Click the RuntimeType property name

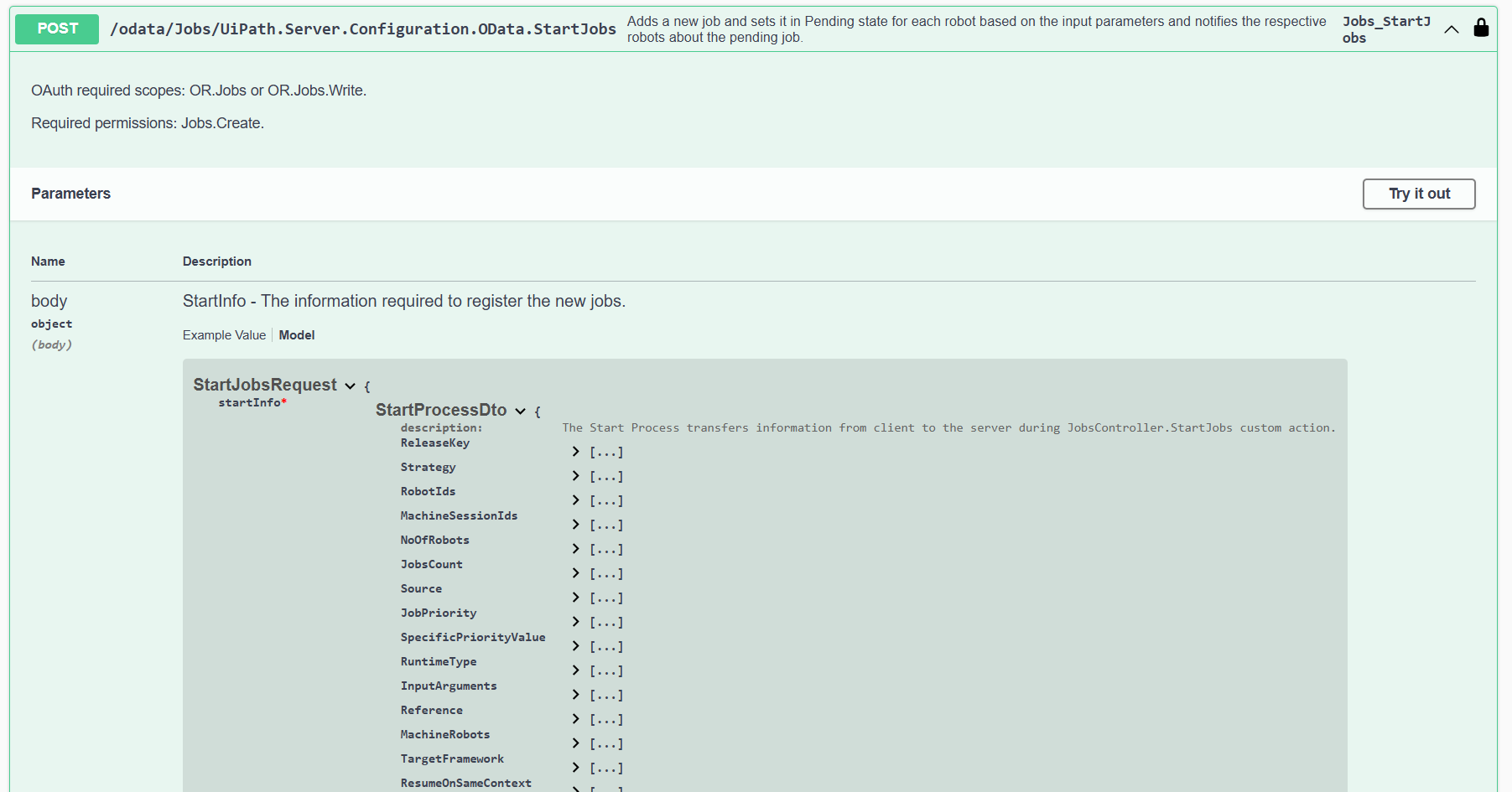pyautogui.click(x=439, y=662)
